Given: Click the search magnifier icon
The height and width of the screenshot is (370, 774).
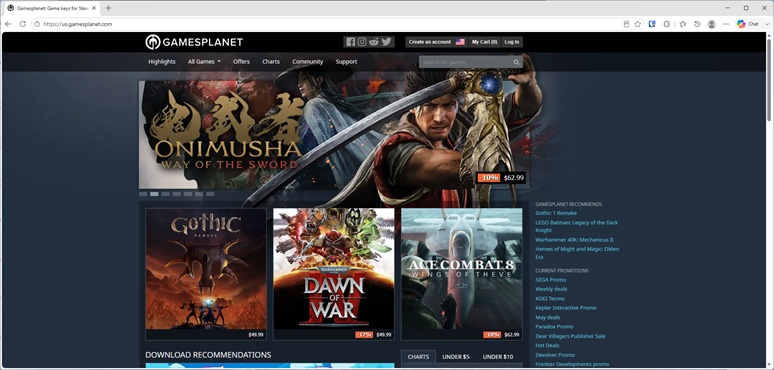Looking at the screenshot, I should point(516,62).
